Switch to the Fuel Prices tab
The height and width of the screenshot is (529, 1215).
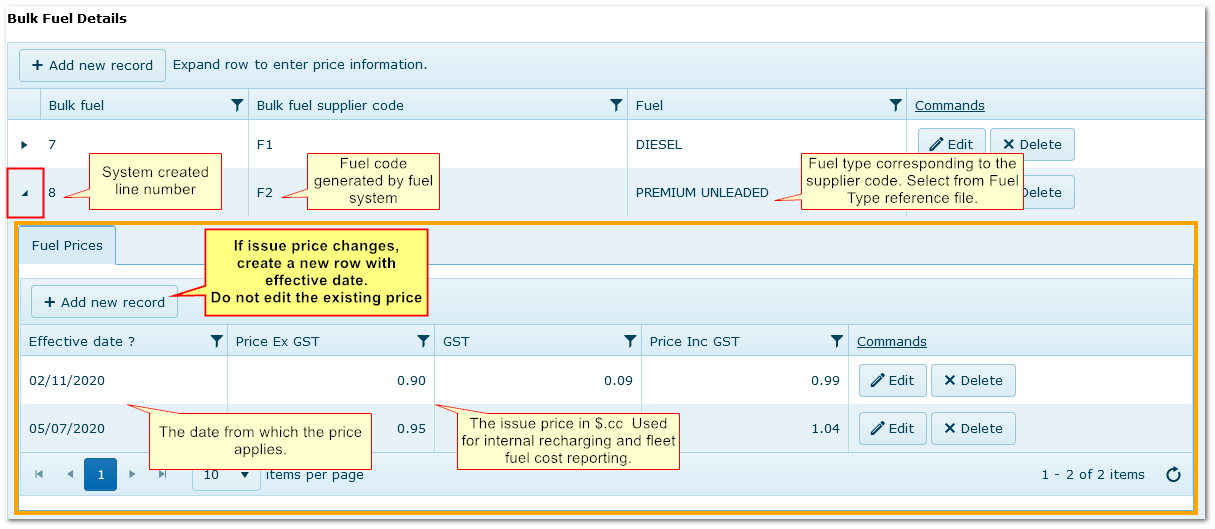point(67,245)
